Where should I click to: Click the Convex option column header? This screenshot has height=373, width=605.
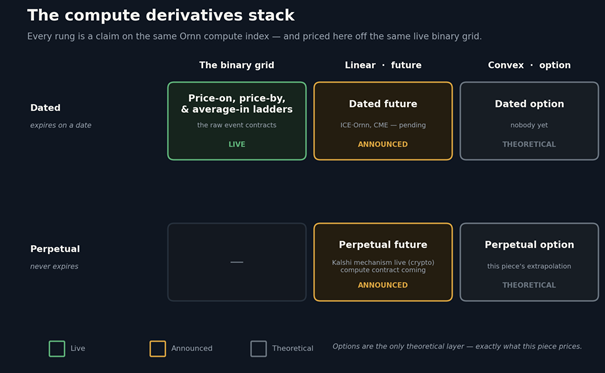[529, 65]
